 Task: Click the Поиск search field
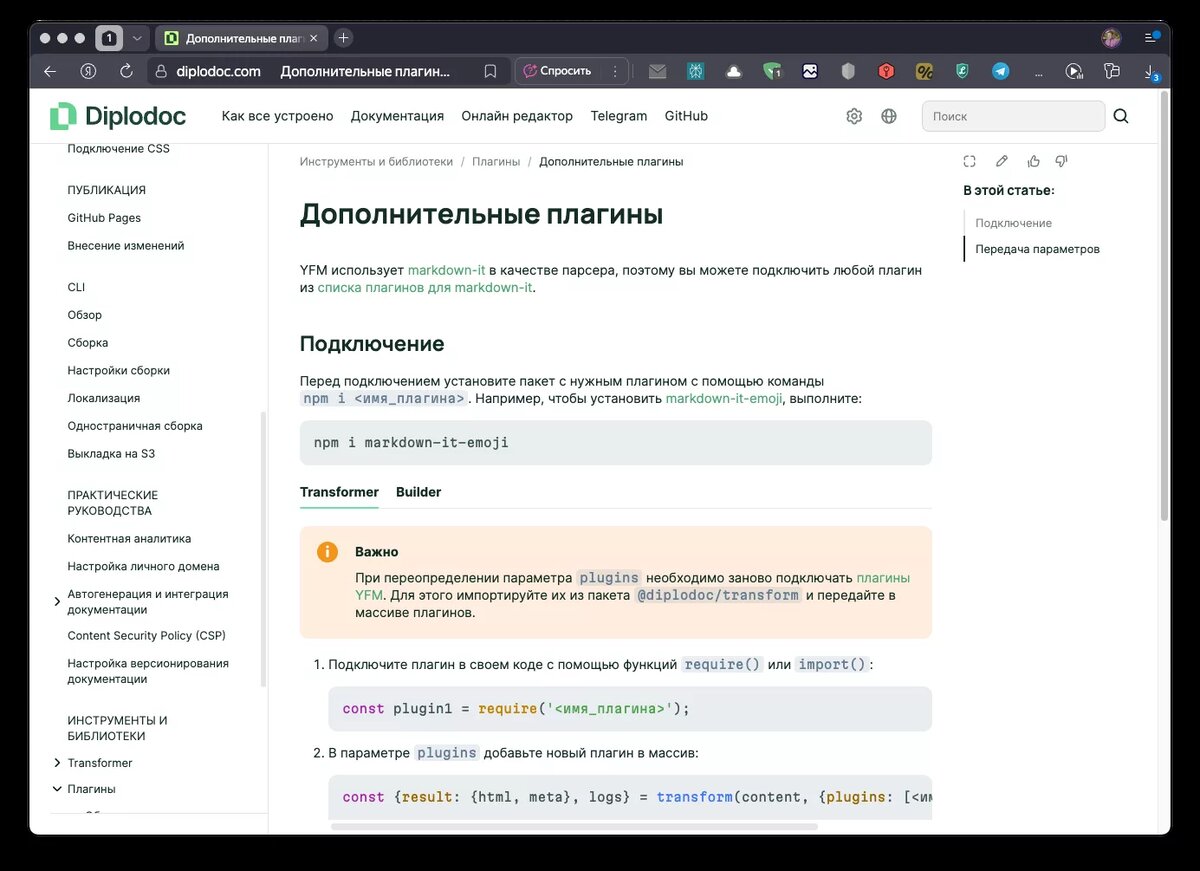pos(1013,116)
